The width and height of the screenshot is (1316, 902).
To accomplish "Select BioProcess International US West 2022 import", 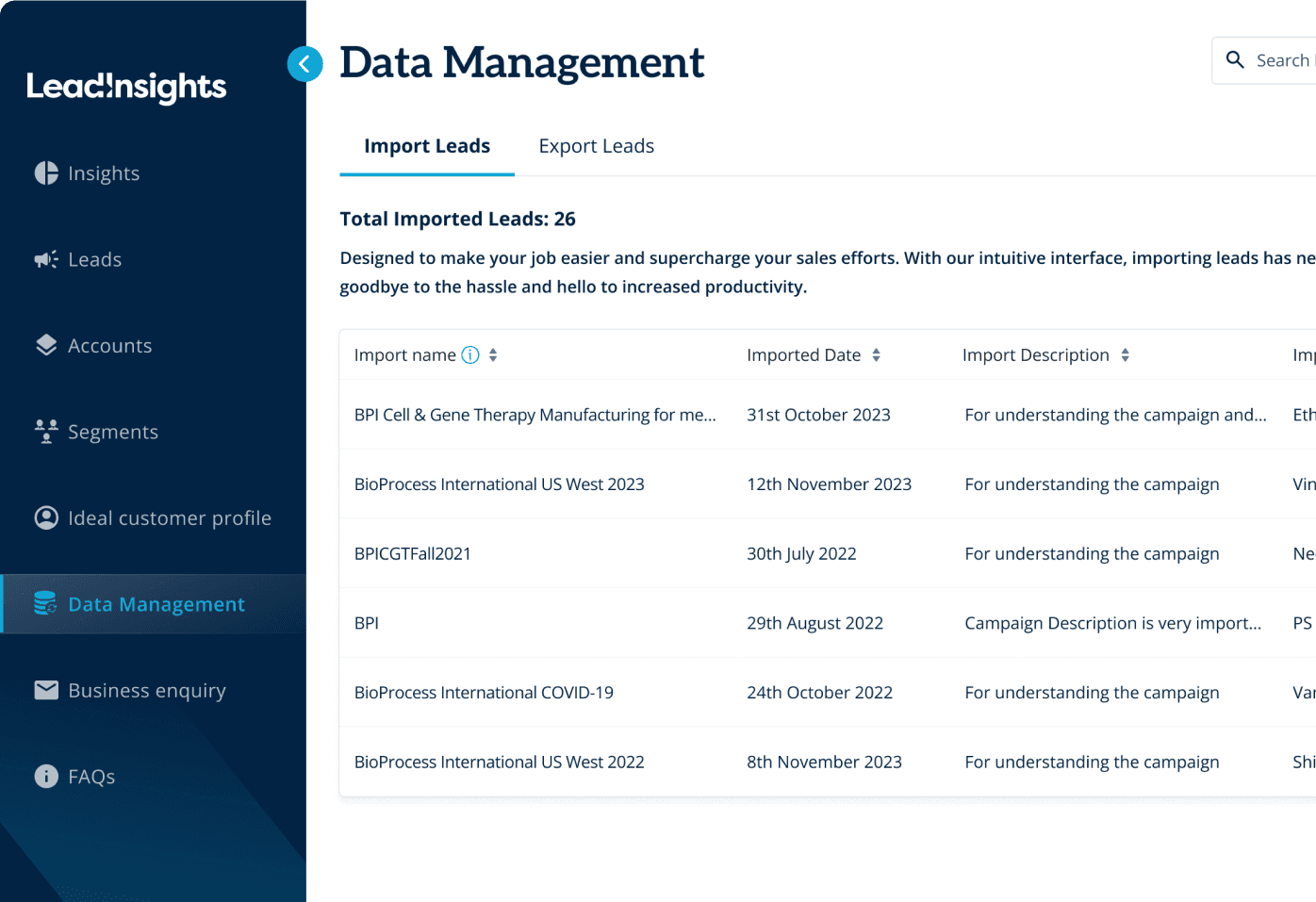I will click(x=500, y=762).
